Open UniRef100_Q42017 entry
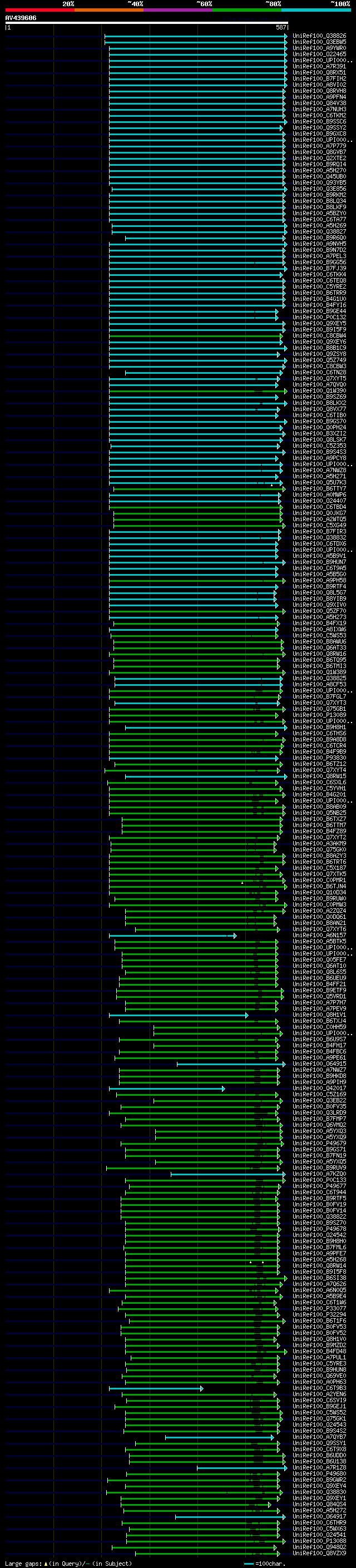Viewport: 356px width, 1568px height. (319, 1089)
